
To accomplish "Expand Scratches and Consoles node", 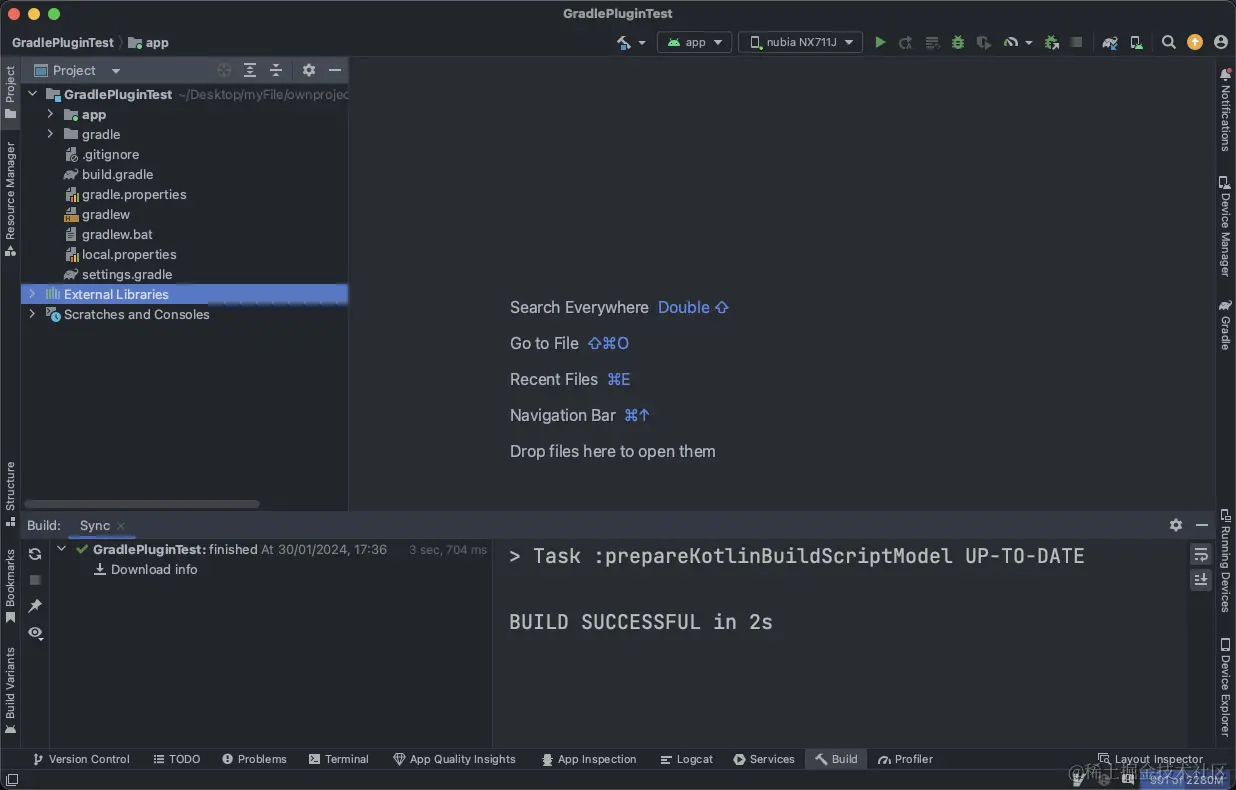I will point(32,314).
